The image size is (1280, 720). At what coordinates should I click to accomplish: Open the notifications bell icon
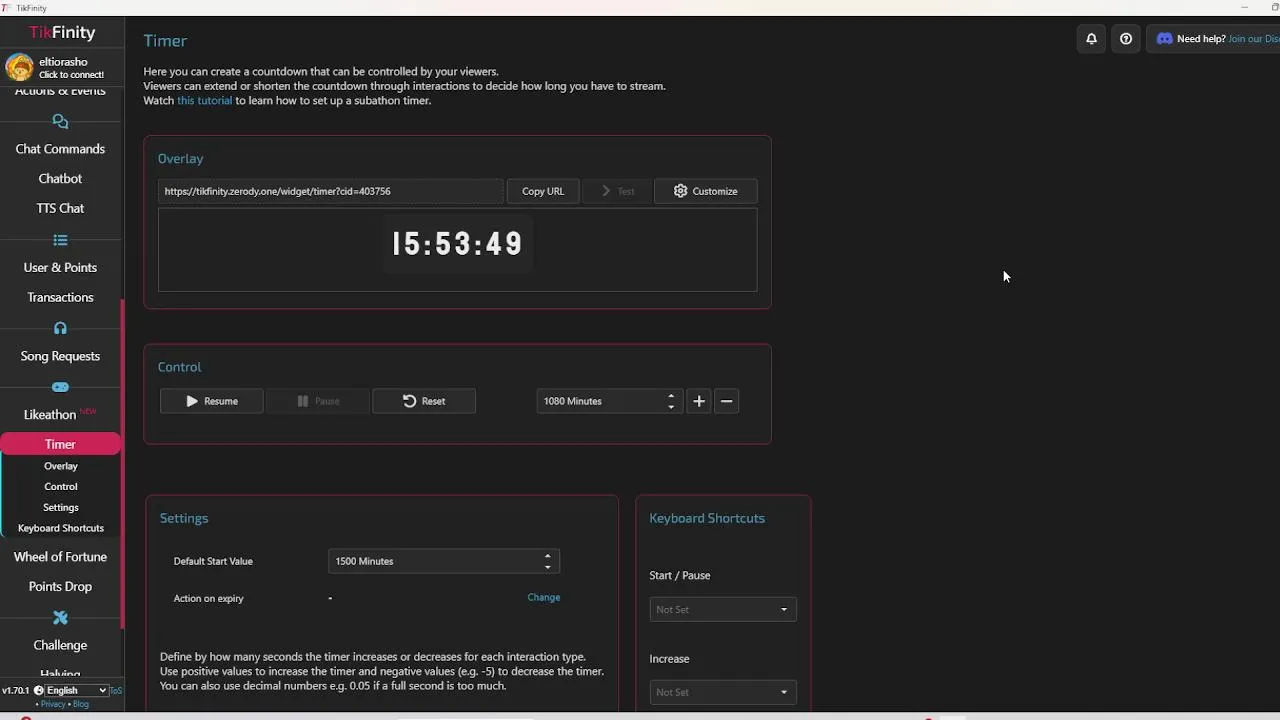click(1091, 39)
